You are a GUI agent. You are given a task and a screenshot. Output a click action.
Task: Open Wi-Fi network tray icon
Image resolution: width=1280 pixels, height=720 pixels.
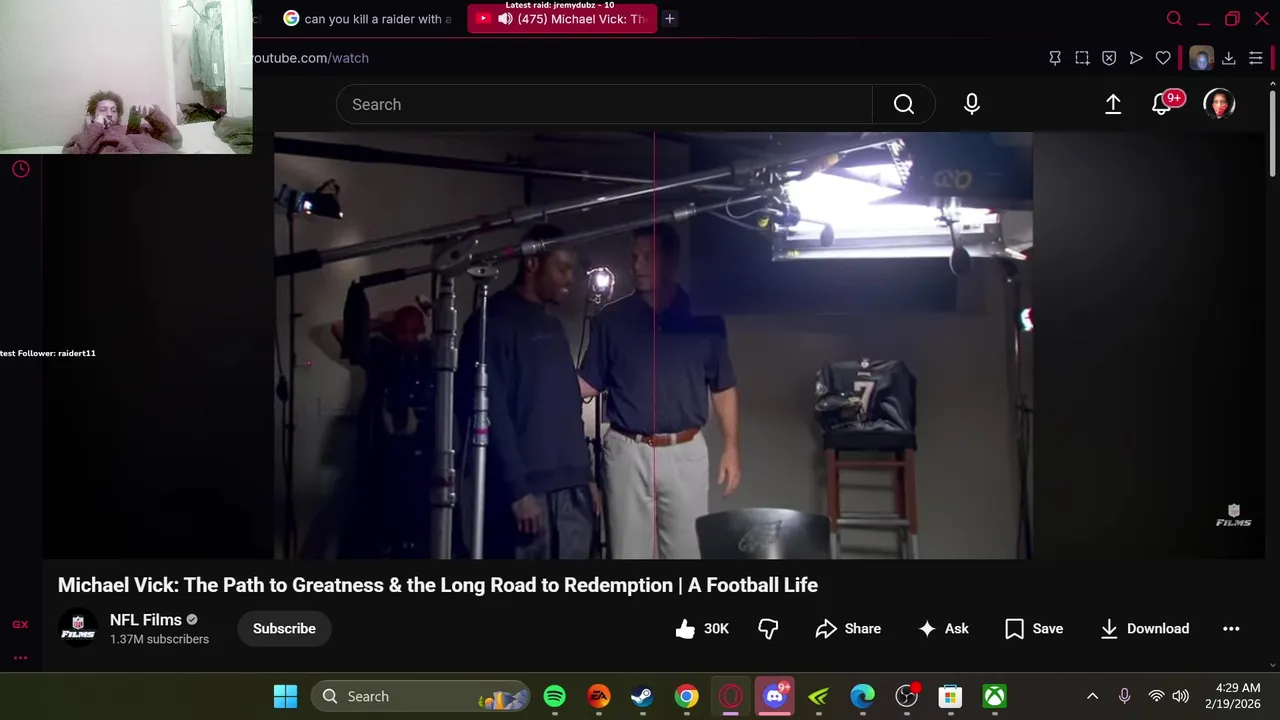[x=1156, y=696]
